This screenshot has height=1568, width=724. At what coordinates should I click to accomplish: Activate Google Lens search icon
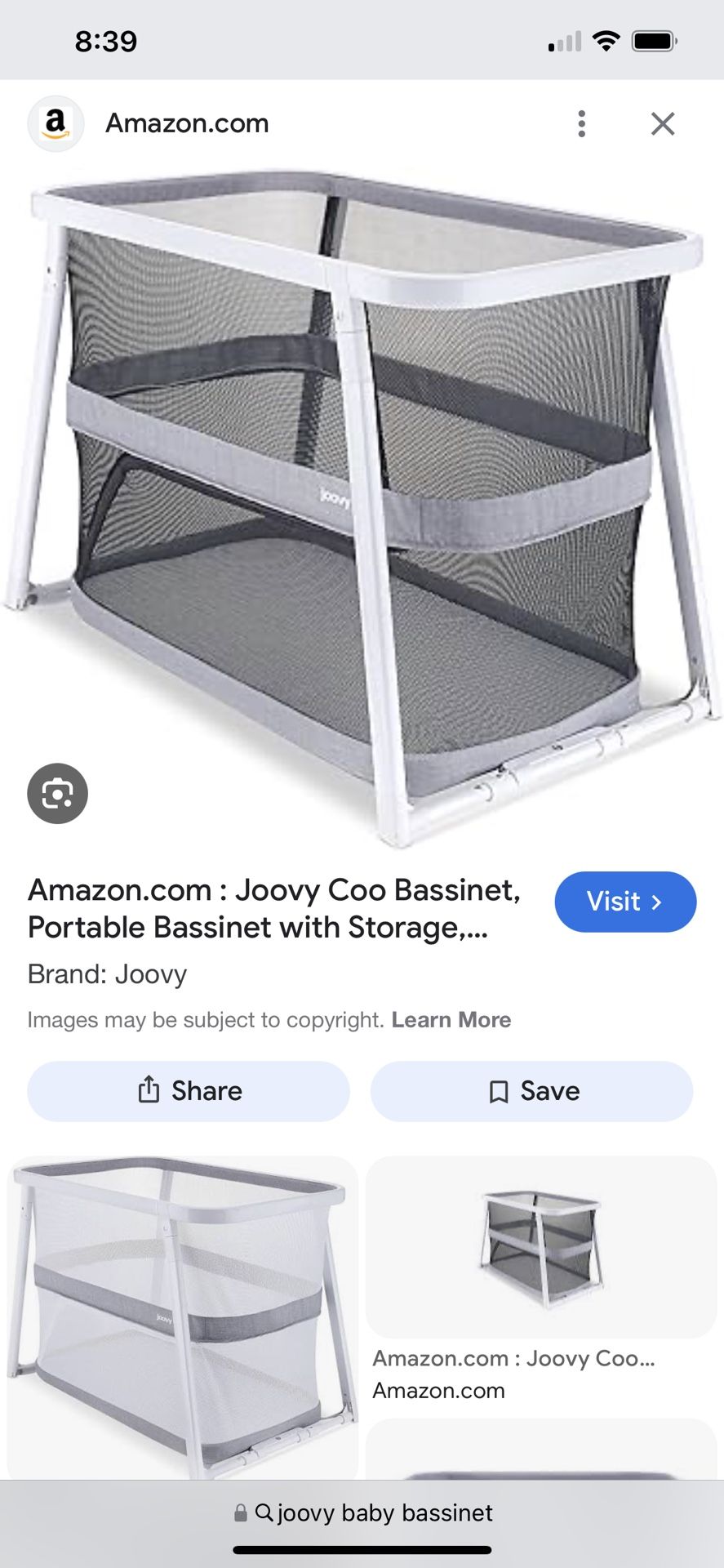tap(57, 793)
